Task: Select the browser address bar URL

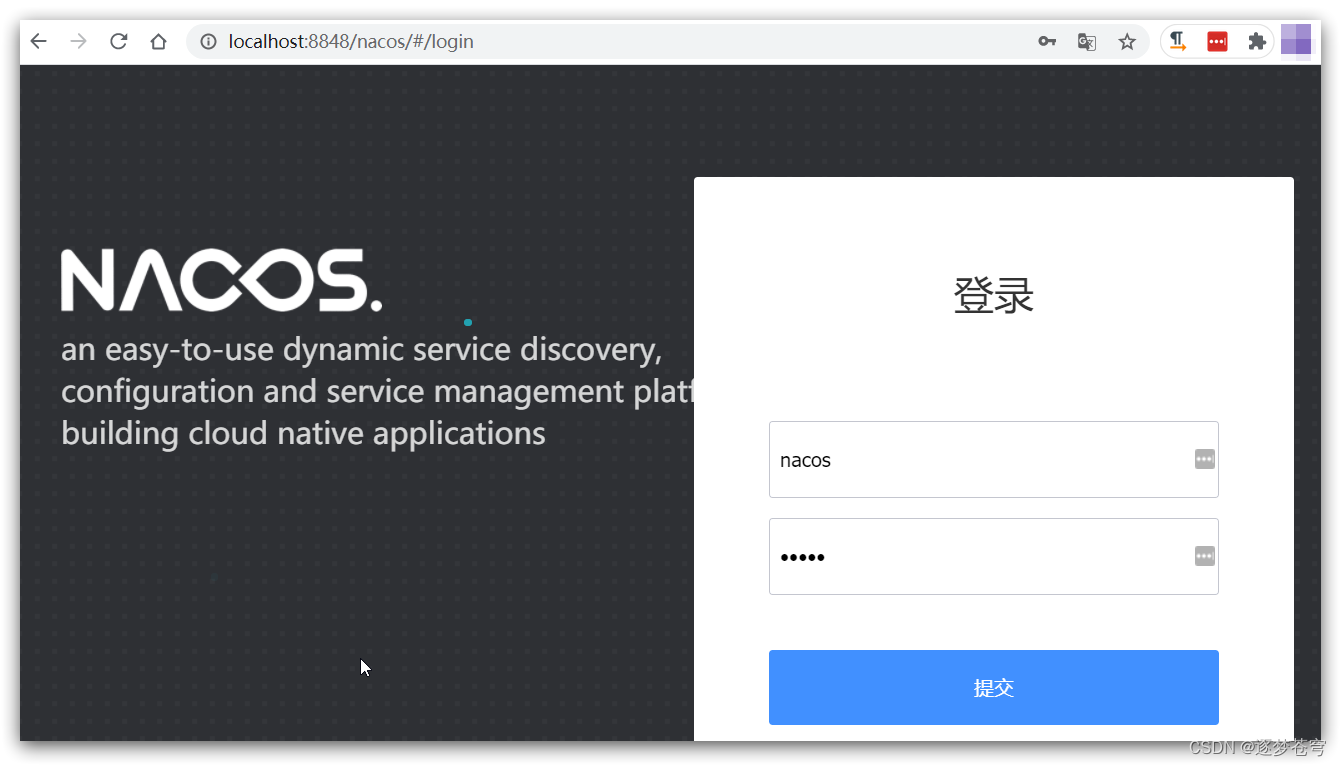Action: pyautogui.click(x=350, y=41)
